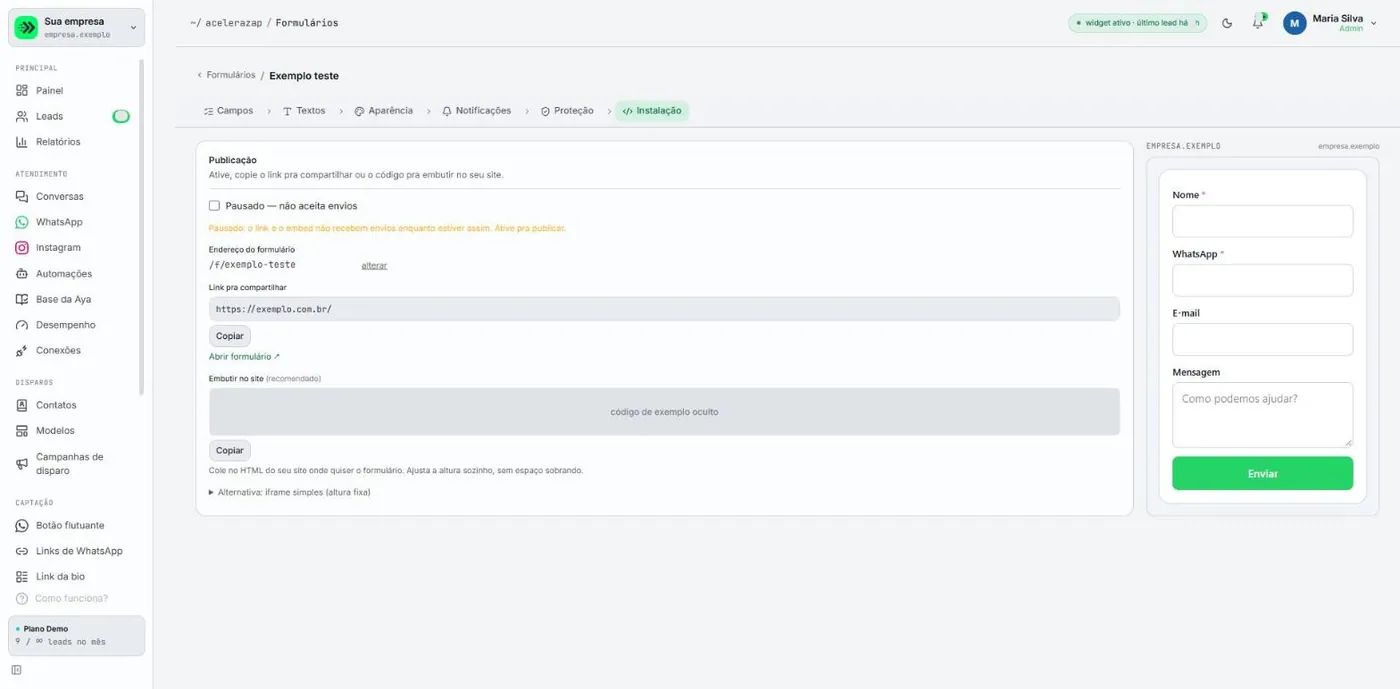The height and width of the screenshot is (689, 1400).
Task: Click the Relatórios bar chart icon
Action: pos(22,142)
